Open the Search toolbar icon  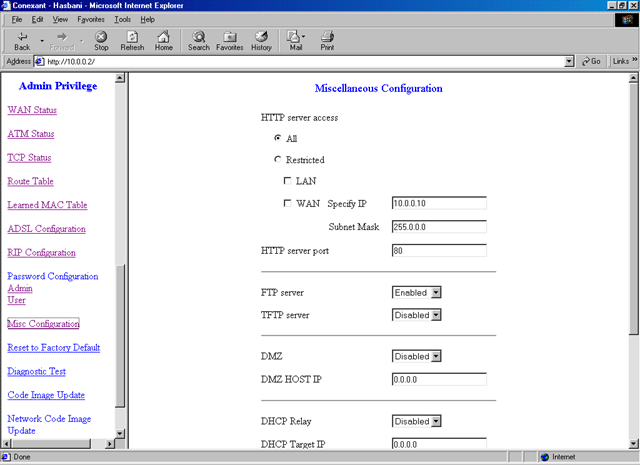point(199,41)
